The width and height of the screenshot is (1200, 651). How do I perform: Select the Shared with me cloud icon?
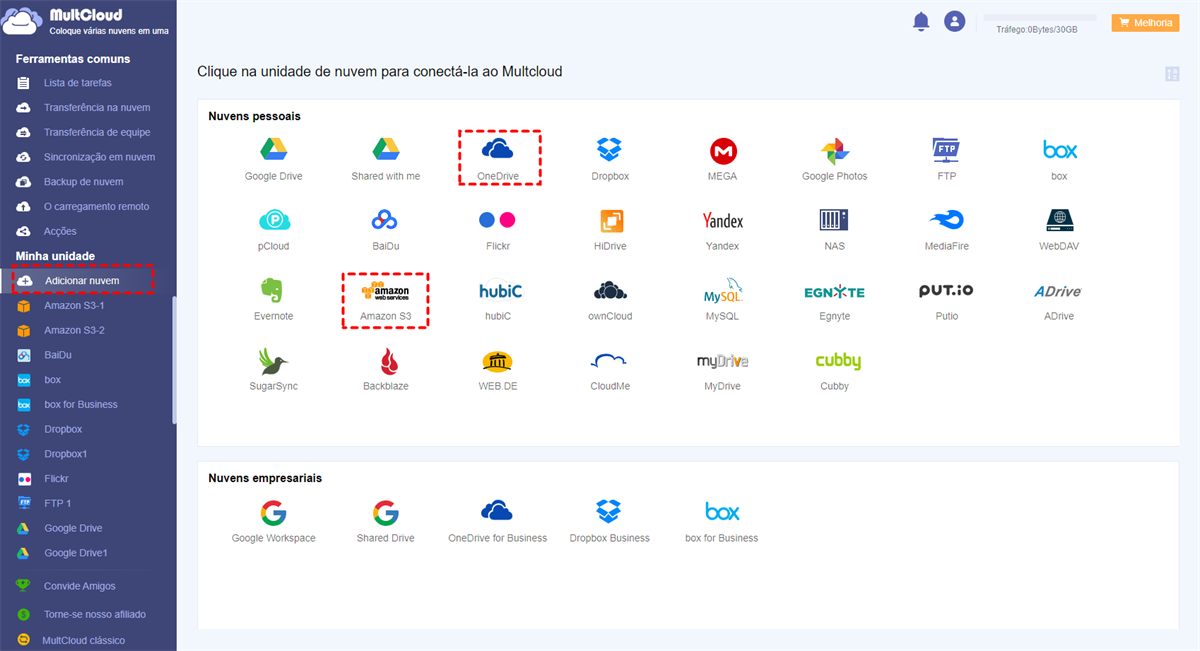pyautogui.click(x=386, y=159)
